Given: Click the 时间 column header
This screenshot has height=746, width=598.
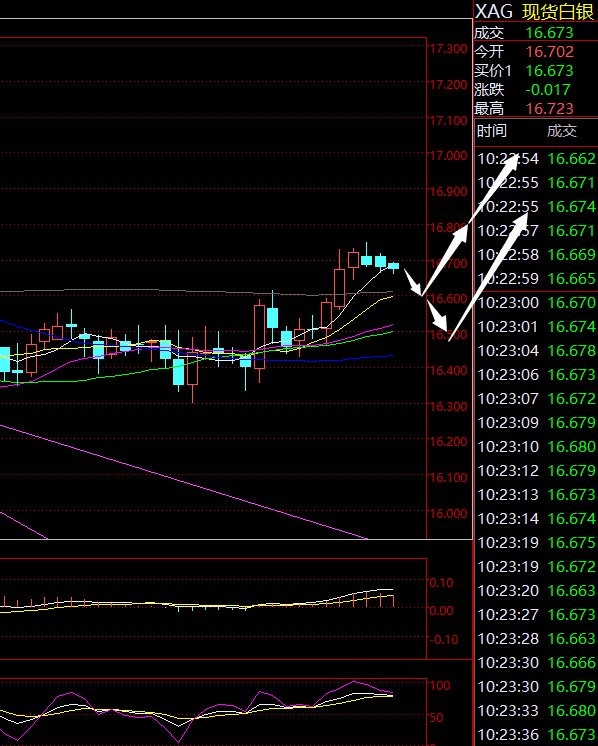Looking at the screenshot, I should coord(492,130).
